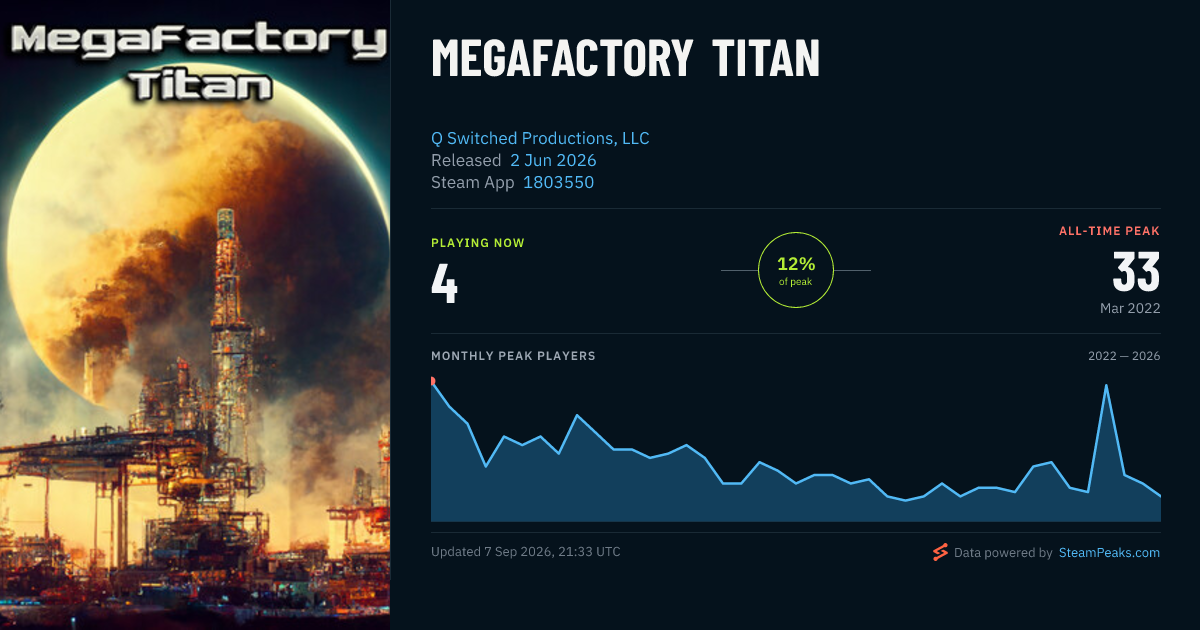The width and height of the screenshot is (1200, 630).
Task: Open the SteamPeaks.com link
Action: (1109, 552)
